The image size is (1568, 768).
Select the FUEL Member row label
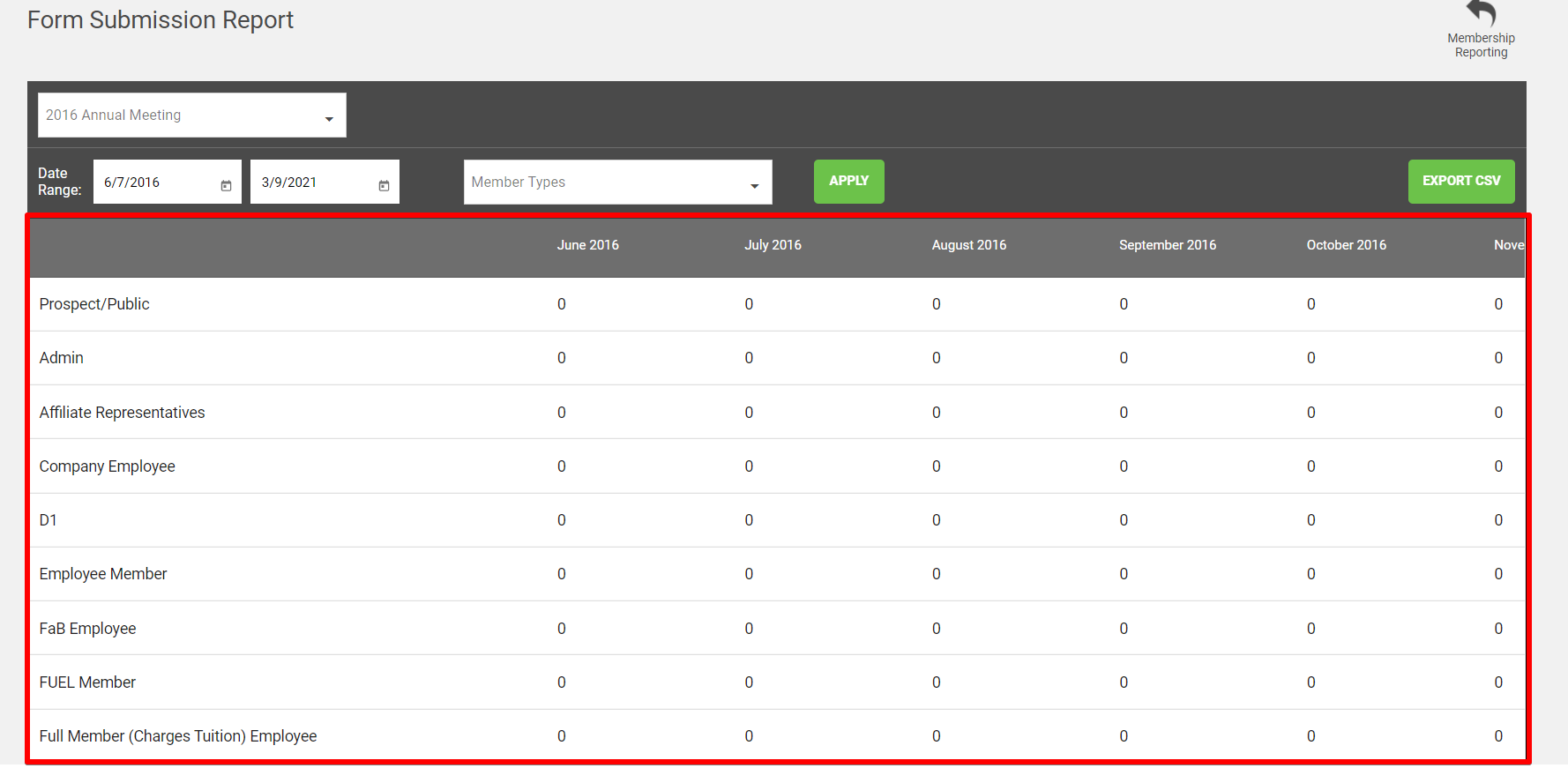click(x=87, y=682)
